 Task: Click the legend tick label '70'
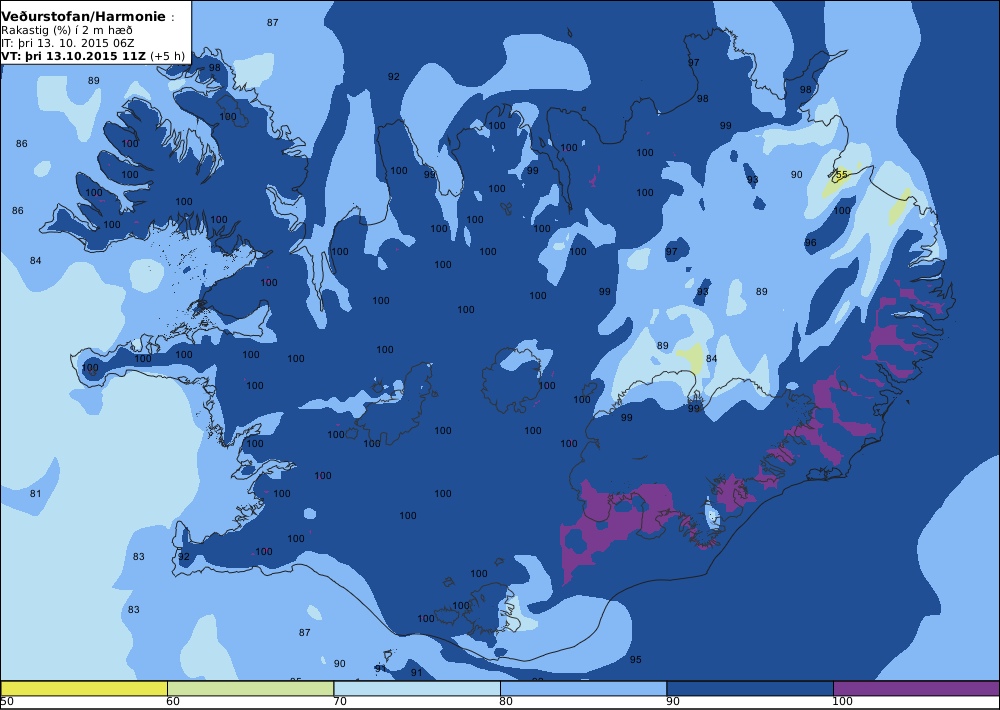[339, 702]
